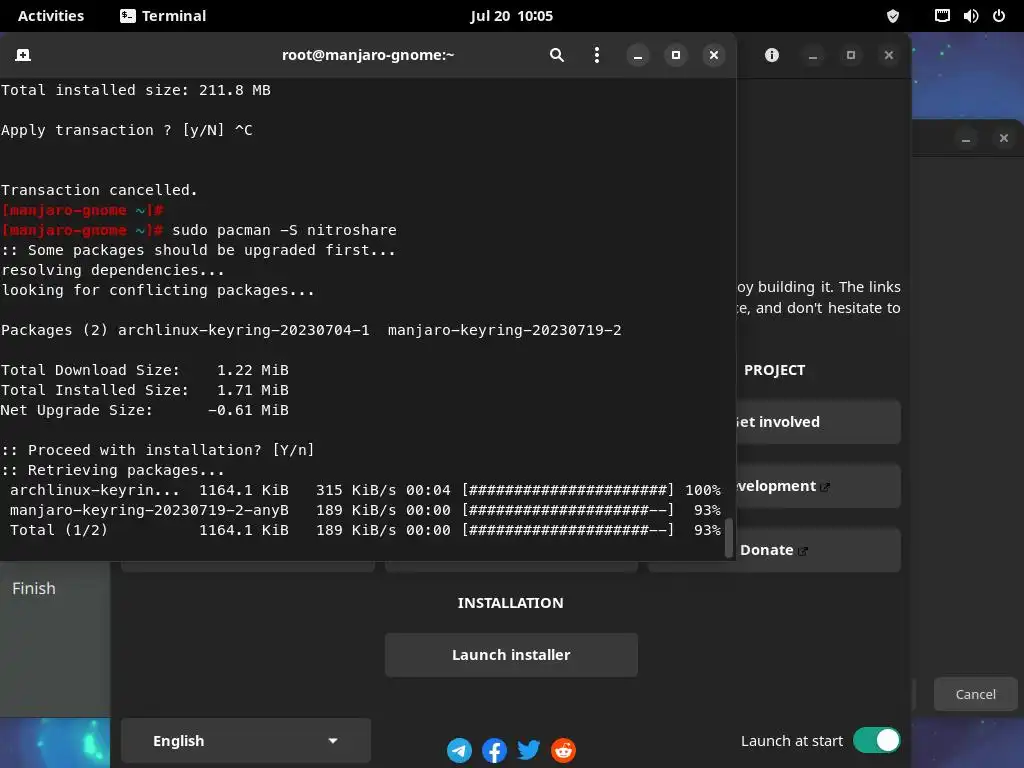
Task: Minimize the background installer window
Action: coord(966,138)
